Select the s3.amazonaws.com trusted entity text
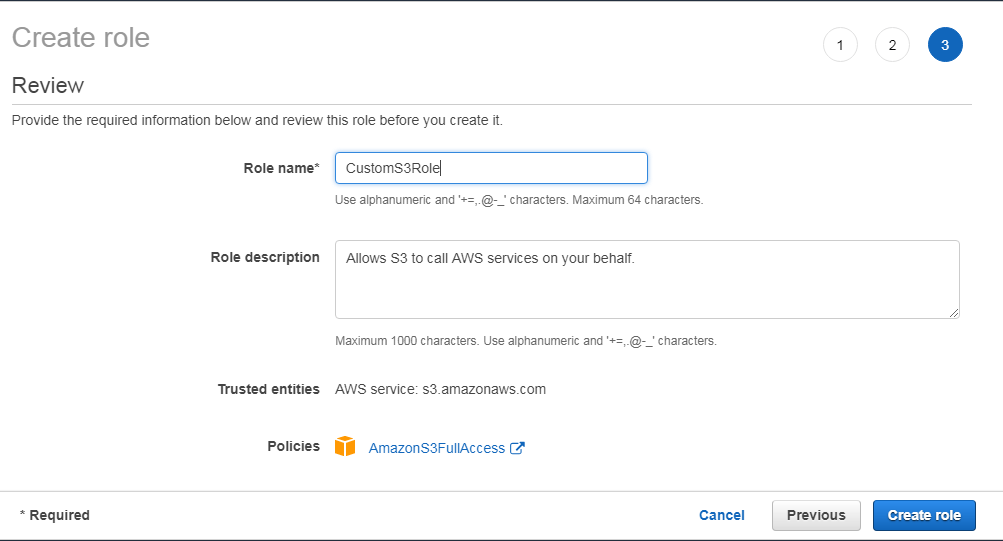Image resolution: width=1003 pixels, height=541 pixels. click(484, 389)
